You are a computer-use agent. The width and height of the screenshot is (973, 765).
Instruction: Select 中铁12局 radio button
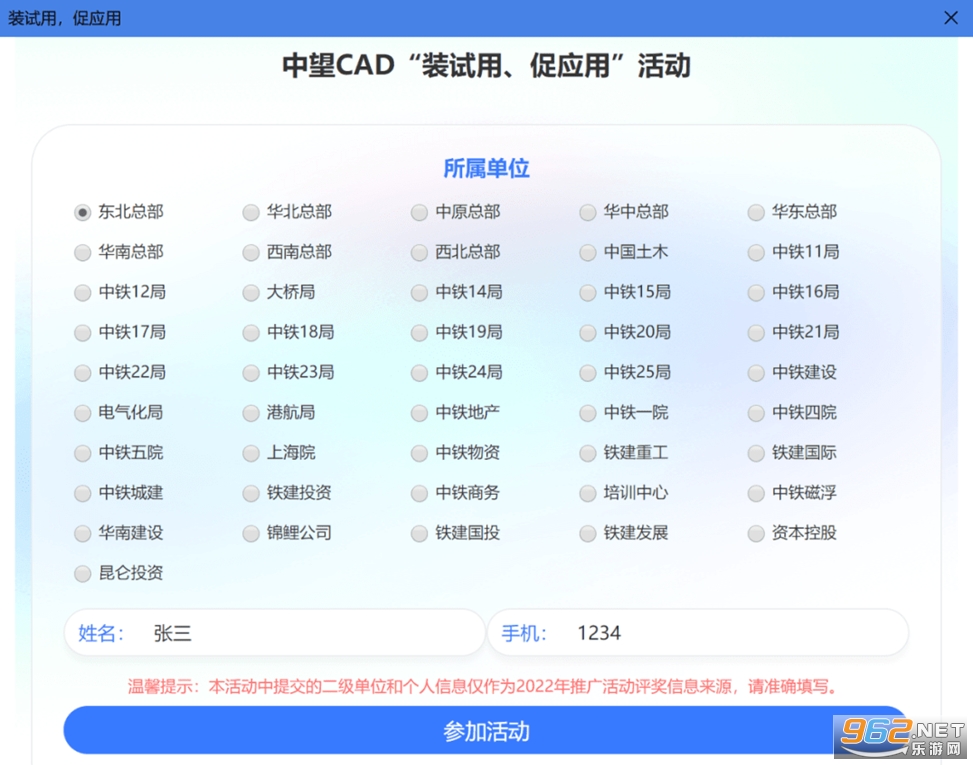tap(83, 293)
